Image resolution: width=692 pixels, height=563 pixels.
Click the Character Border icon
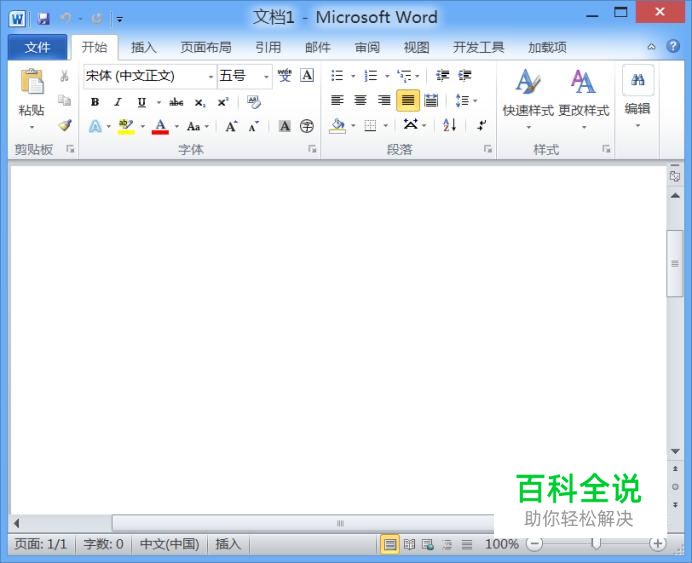307,75
